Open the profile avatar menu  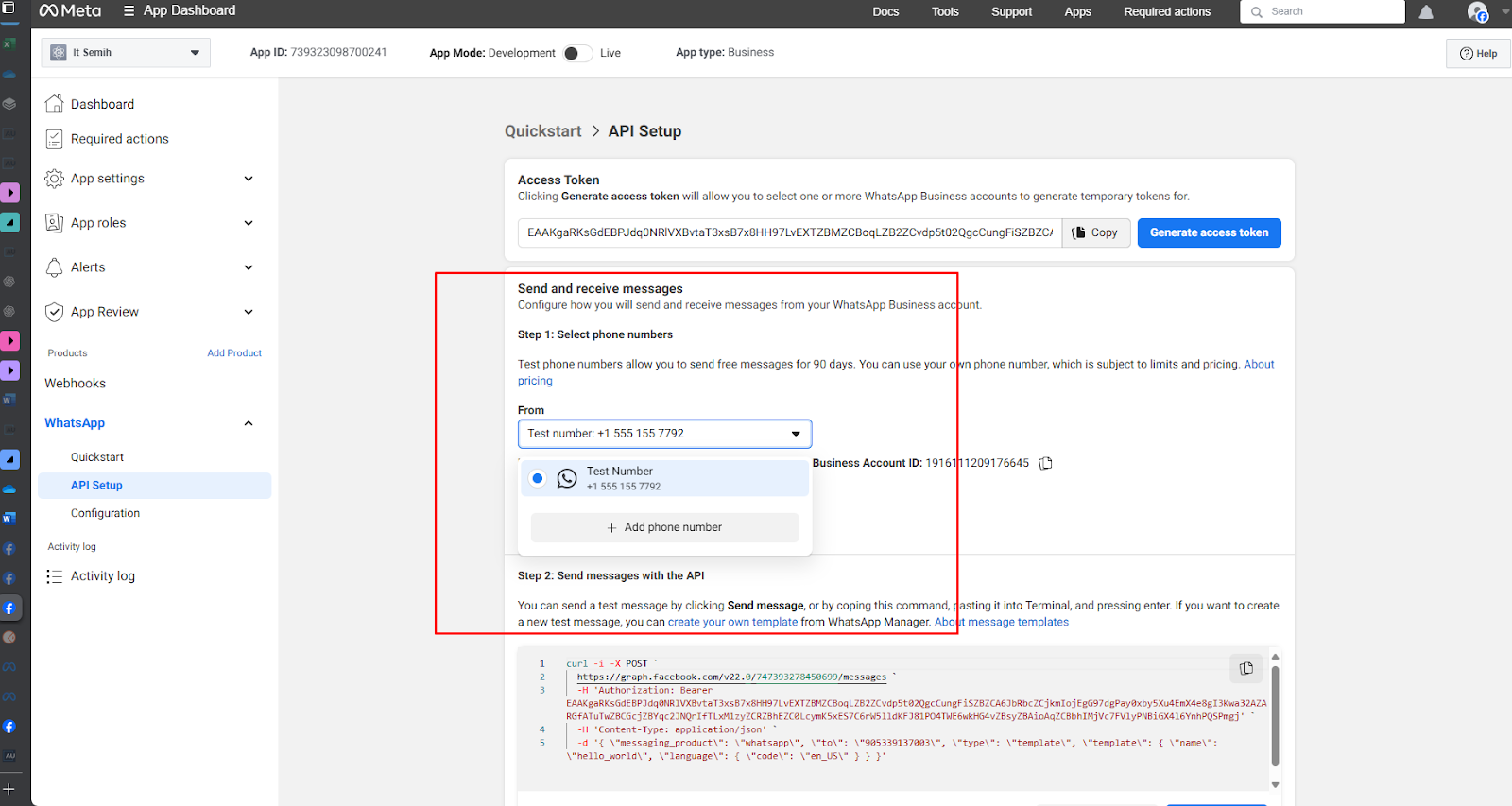(1477, 12)
